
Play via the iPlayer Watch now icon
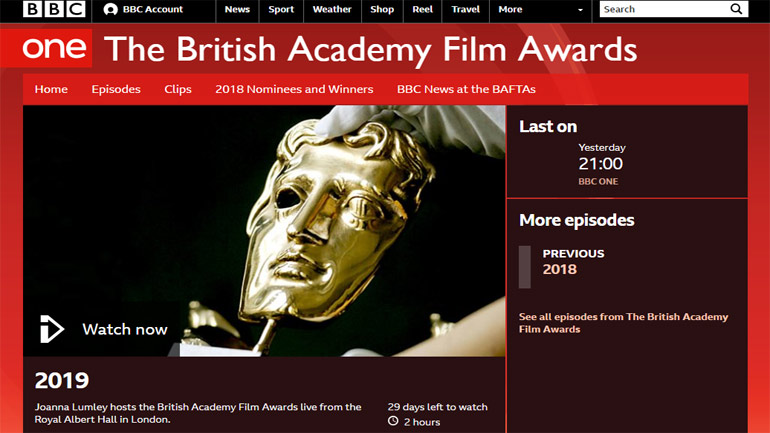52,329
